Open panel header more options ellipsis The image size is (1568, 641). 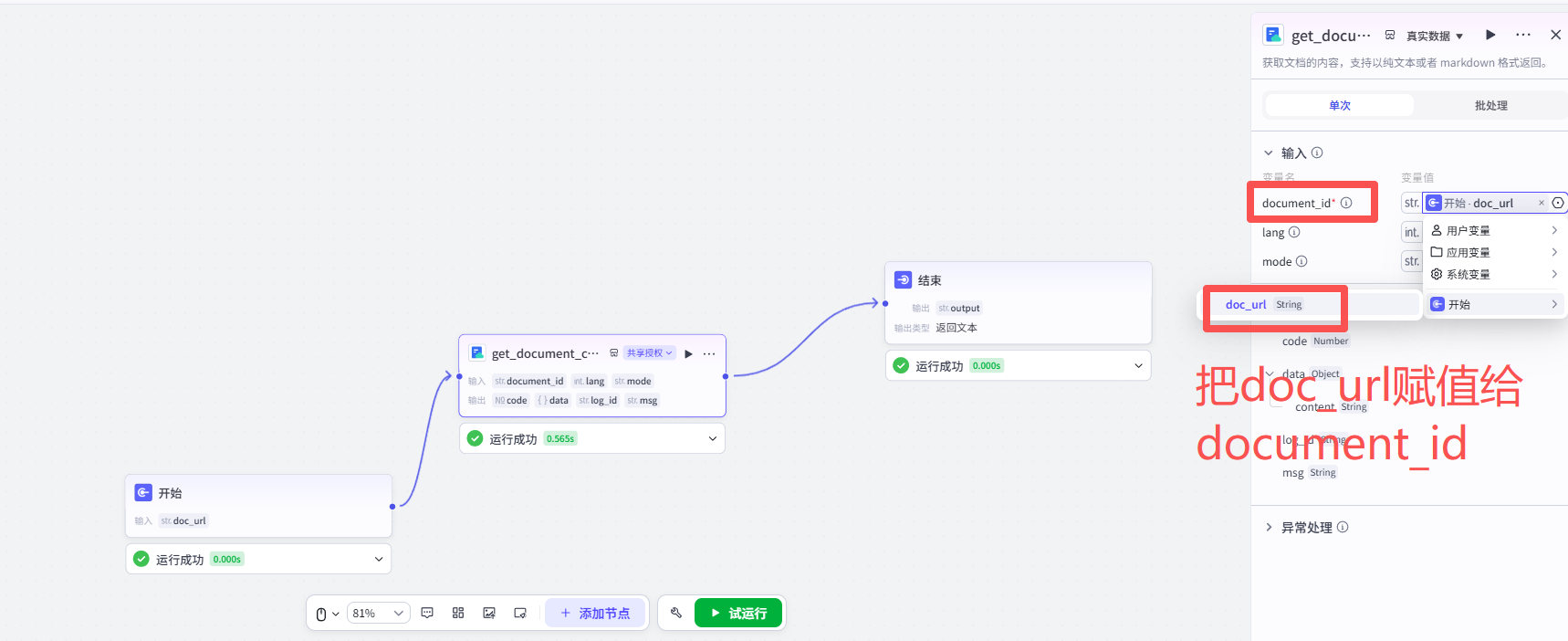[1523, 35]
